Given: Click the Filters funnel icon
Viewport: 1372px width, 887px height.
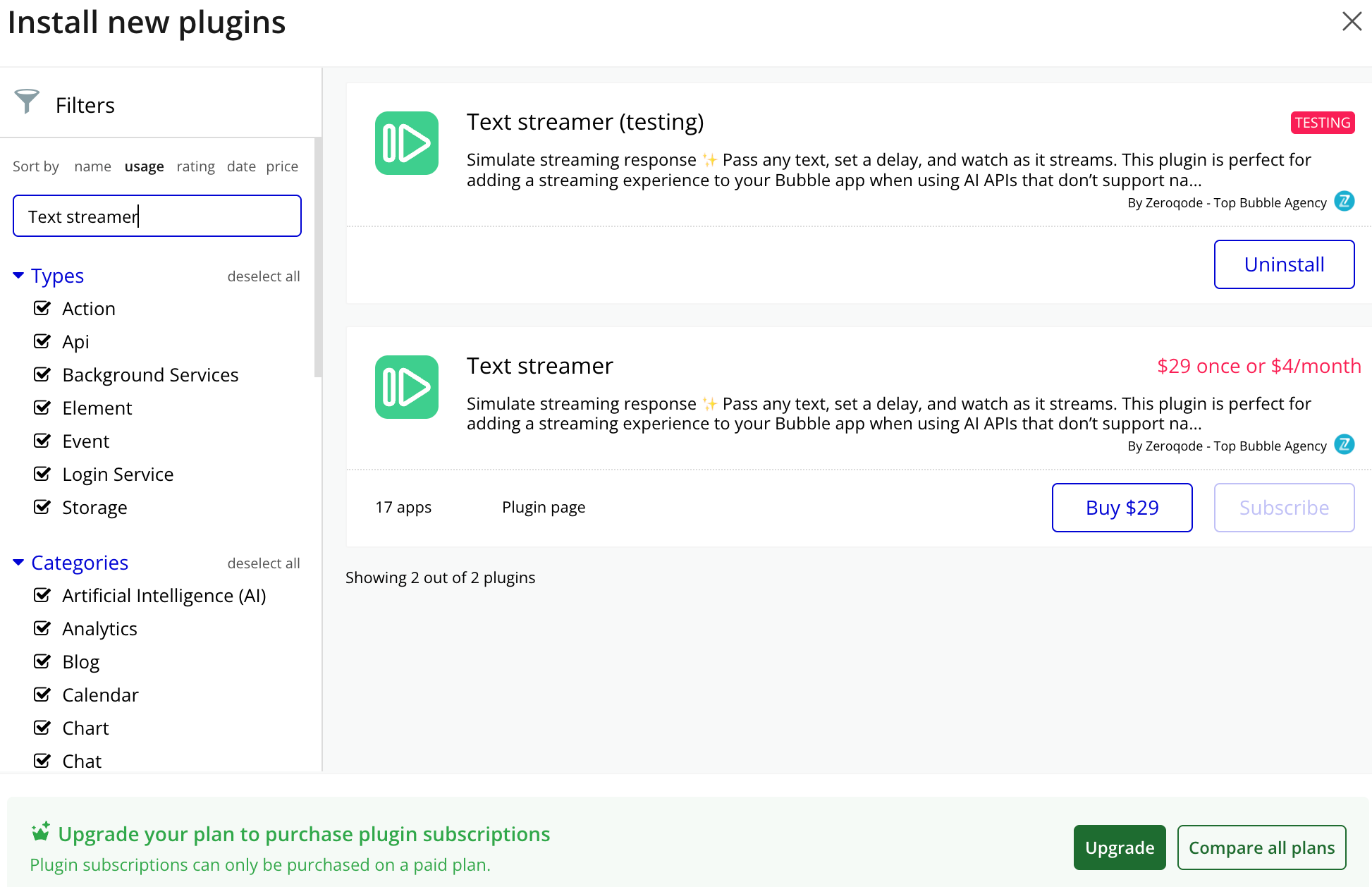Looking at the screenshot, I should 27,102.
